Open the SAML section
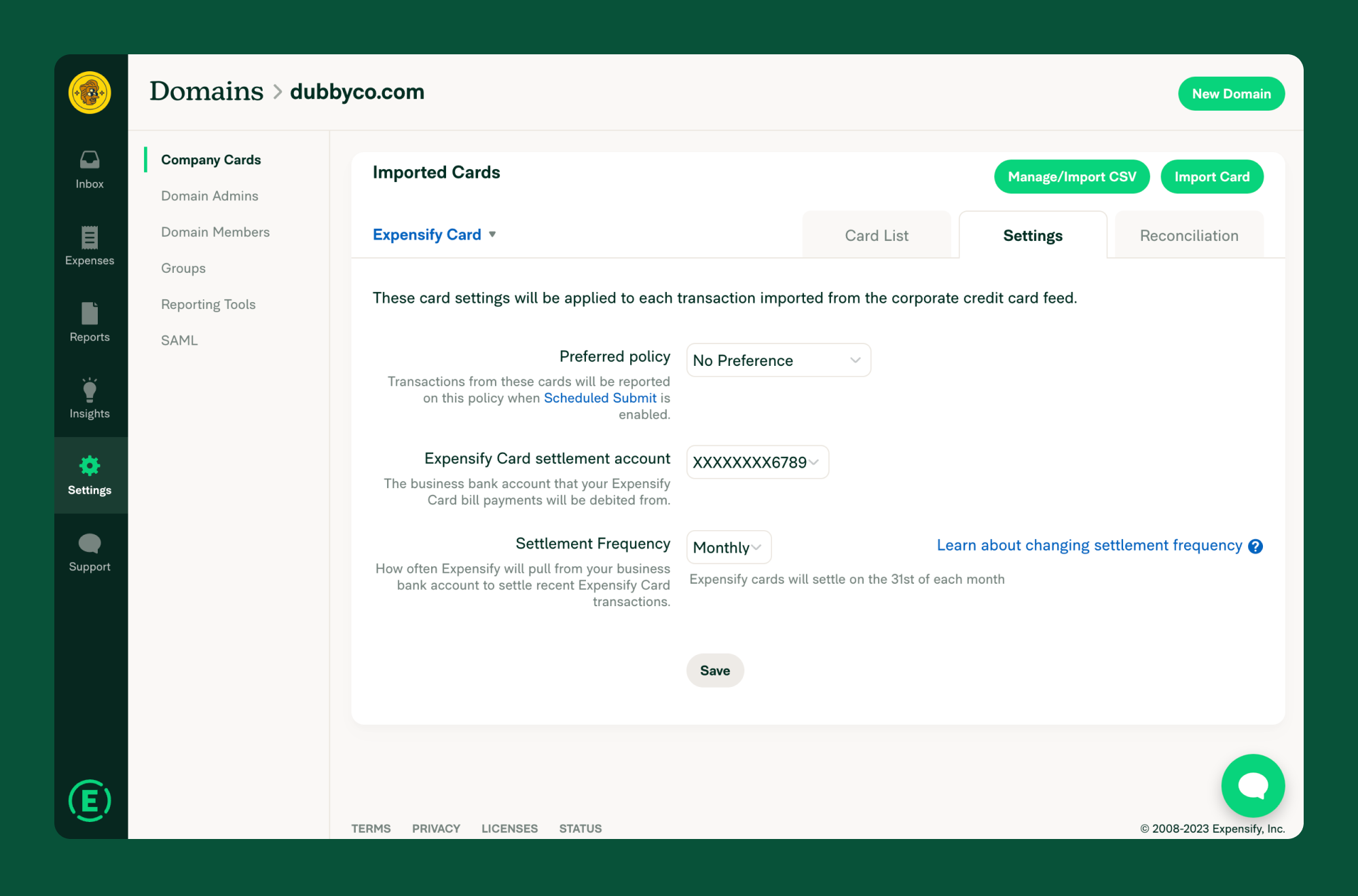Screen dimensions: 1358x896 (179, 340)
